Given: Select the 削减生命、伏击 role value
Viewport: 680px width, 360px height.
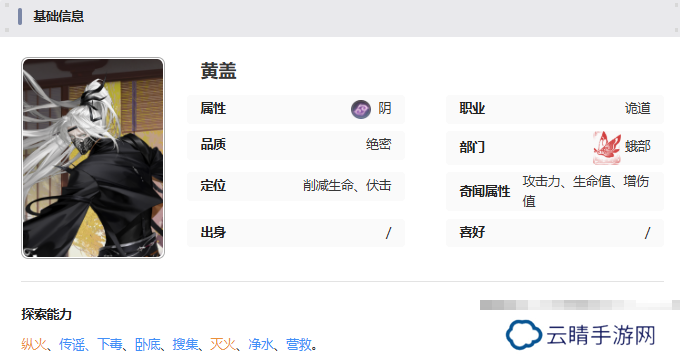Looking at the screenshot, I should point(347,186).
